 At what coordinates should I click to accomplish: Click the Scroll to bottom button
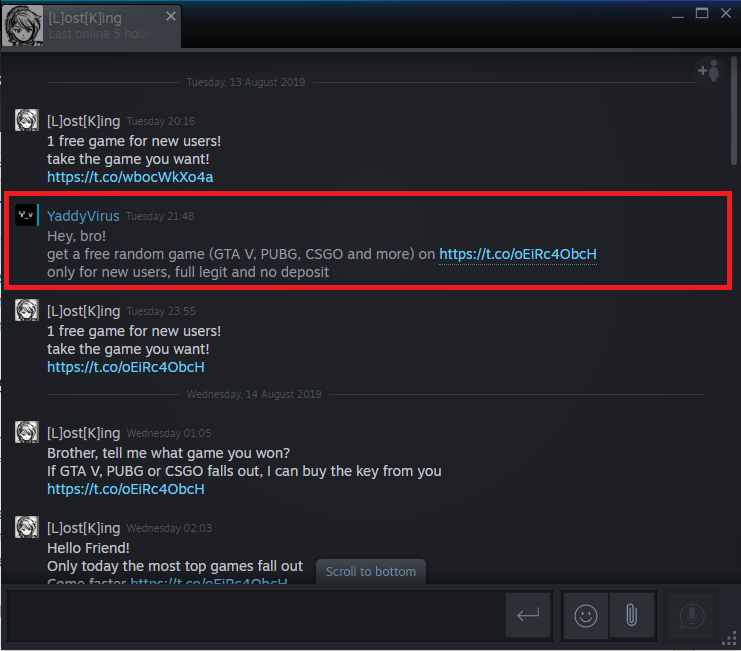click(370, 572)
